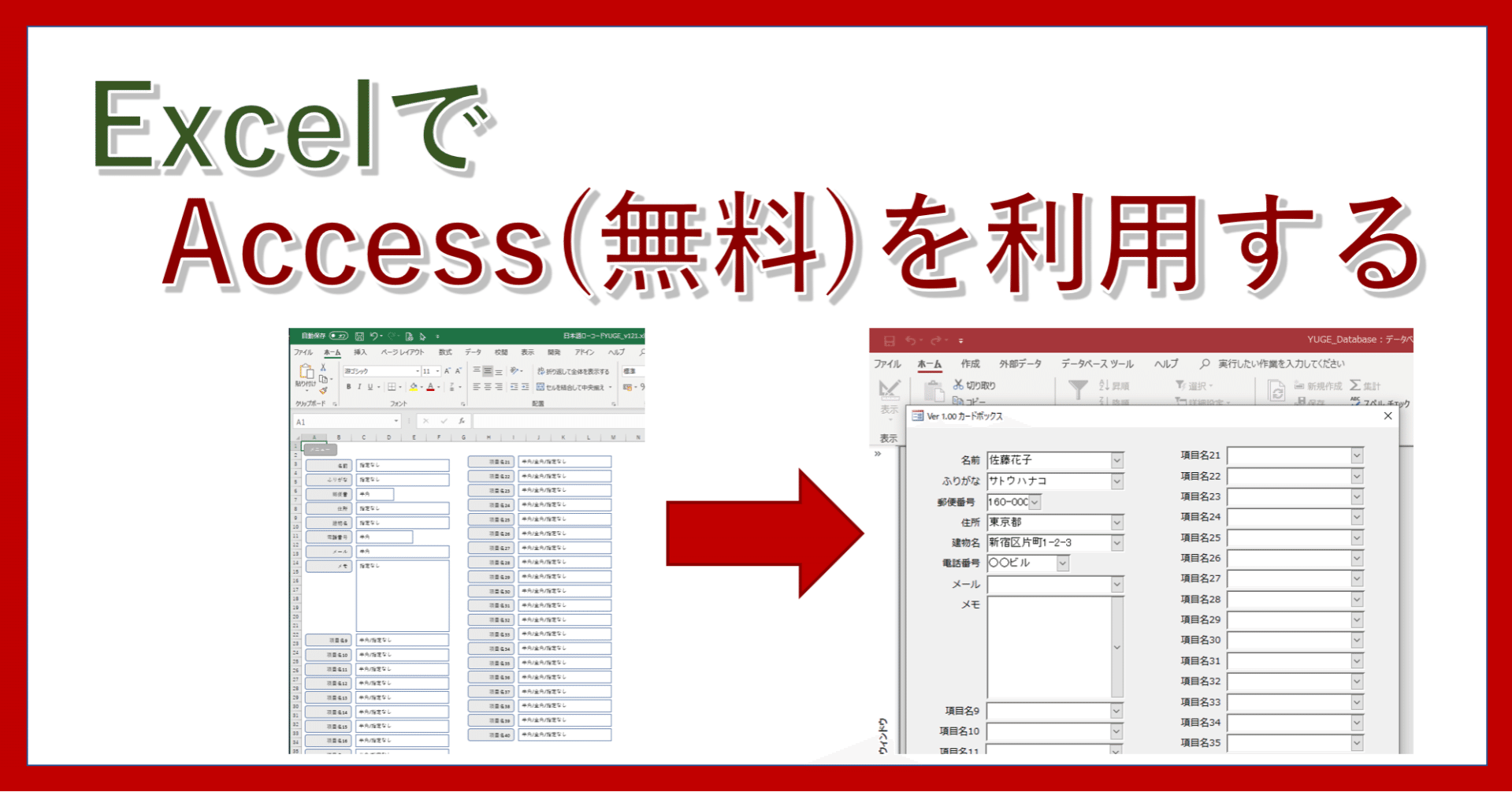
Task: Expand Access navigation pane chevron
Action: pos(877,454)
